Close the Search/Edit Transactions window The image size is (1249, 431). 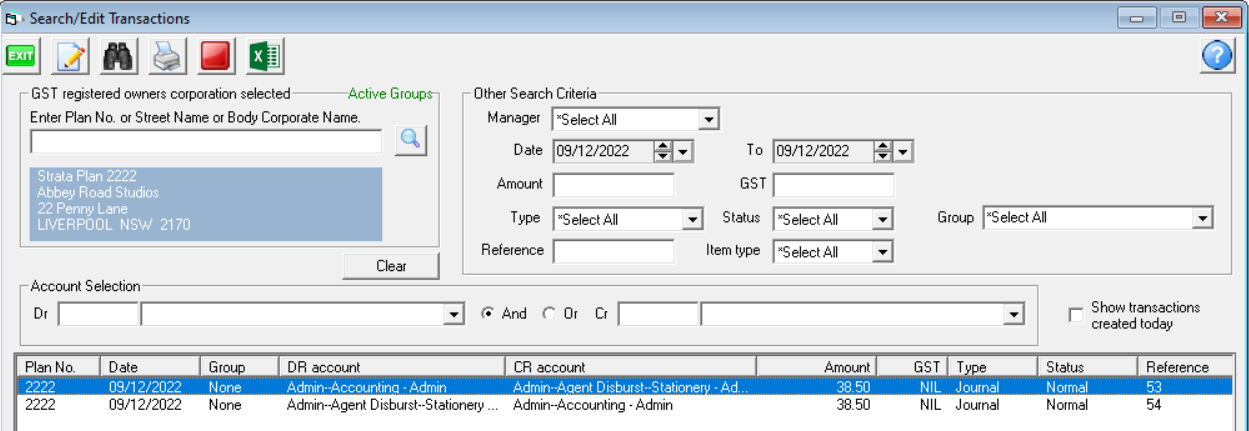click(x=1221, y=18)
